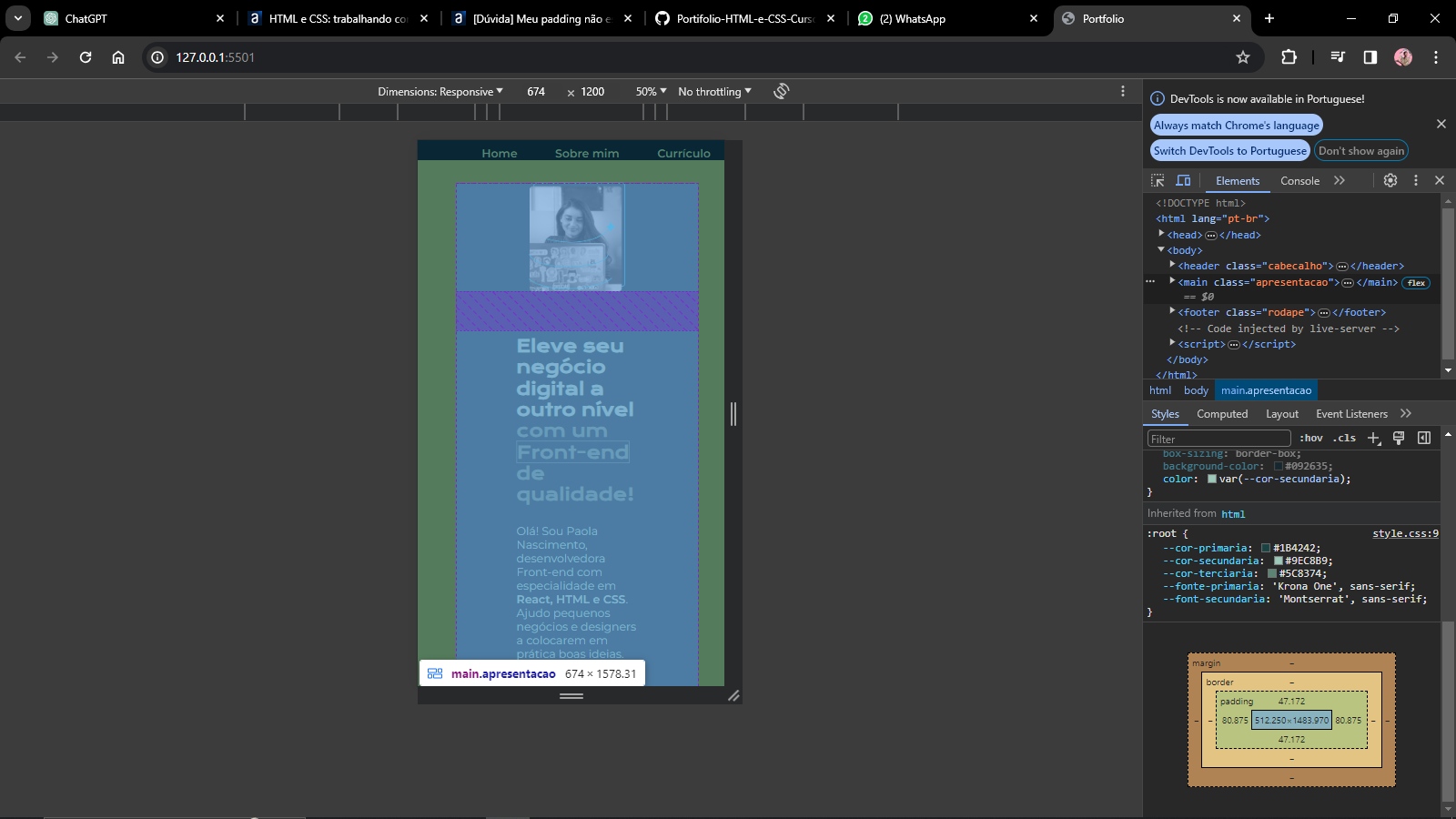Expand the script element node
Viewport: 1456px width, 819px height.
[x=1172, y=343]
